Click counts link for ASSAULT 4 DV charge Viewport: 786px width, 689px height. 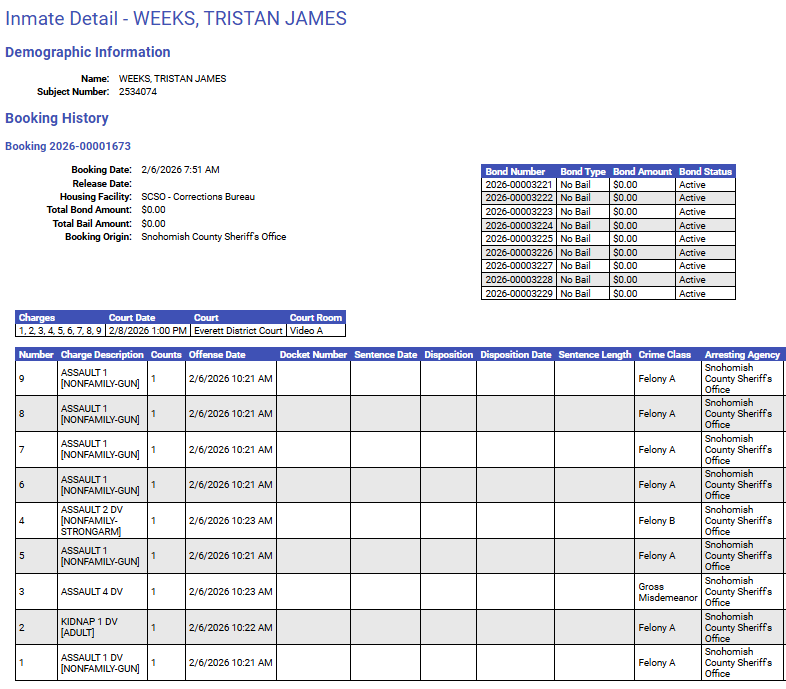pyautogui.click(x=153, y=592)
